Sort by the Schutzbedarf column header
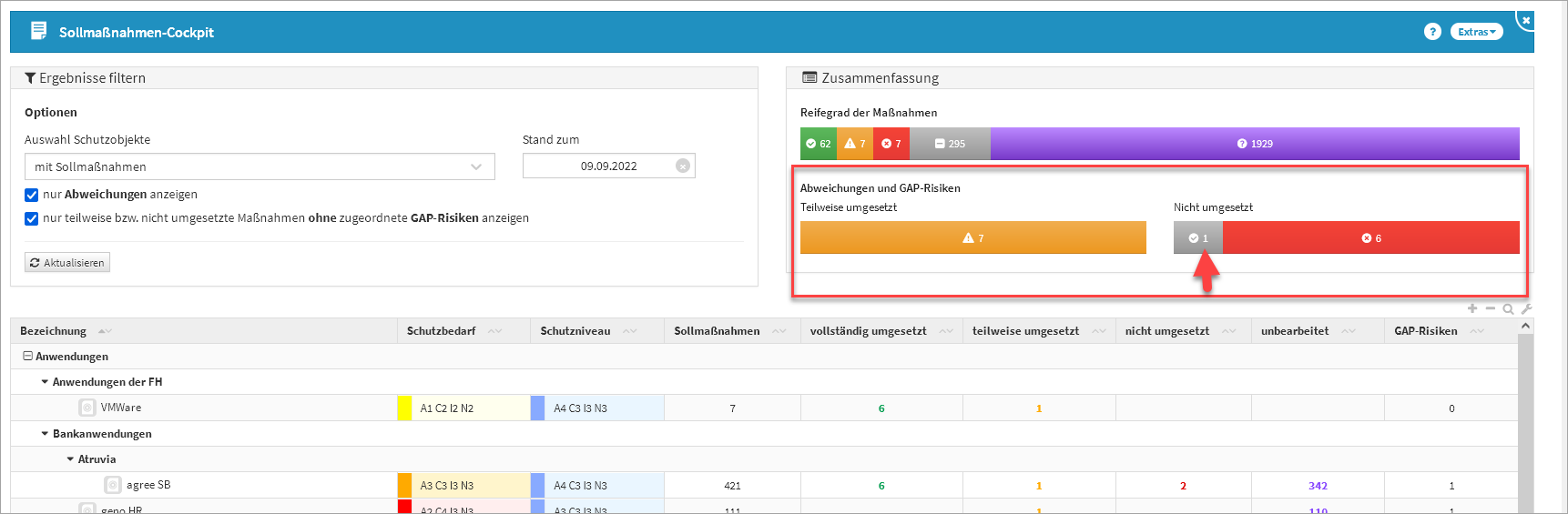The height and width of the screenshot is (514, 1568). [441, 331]
